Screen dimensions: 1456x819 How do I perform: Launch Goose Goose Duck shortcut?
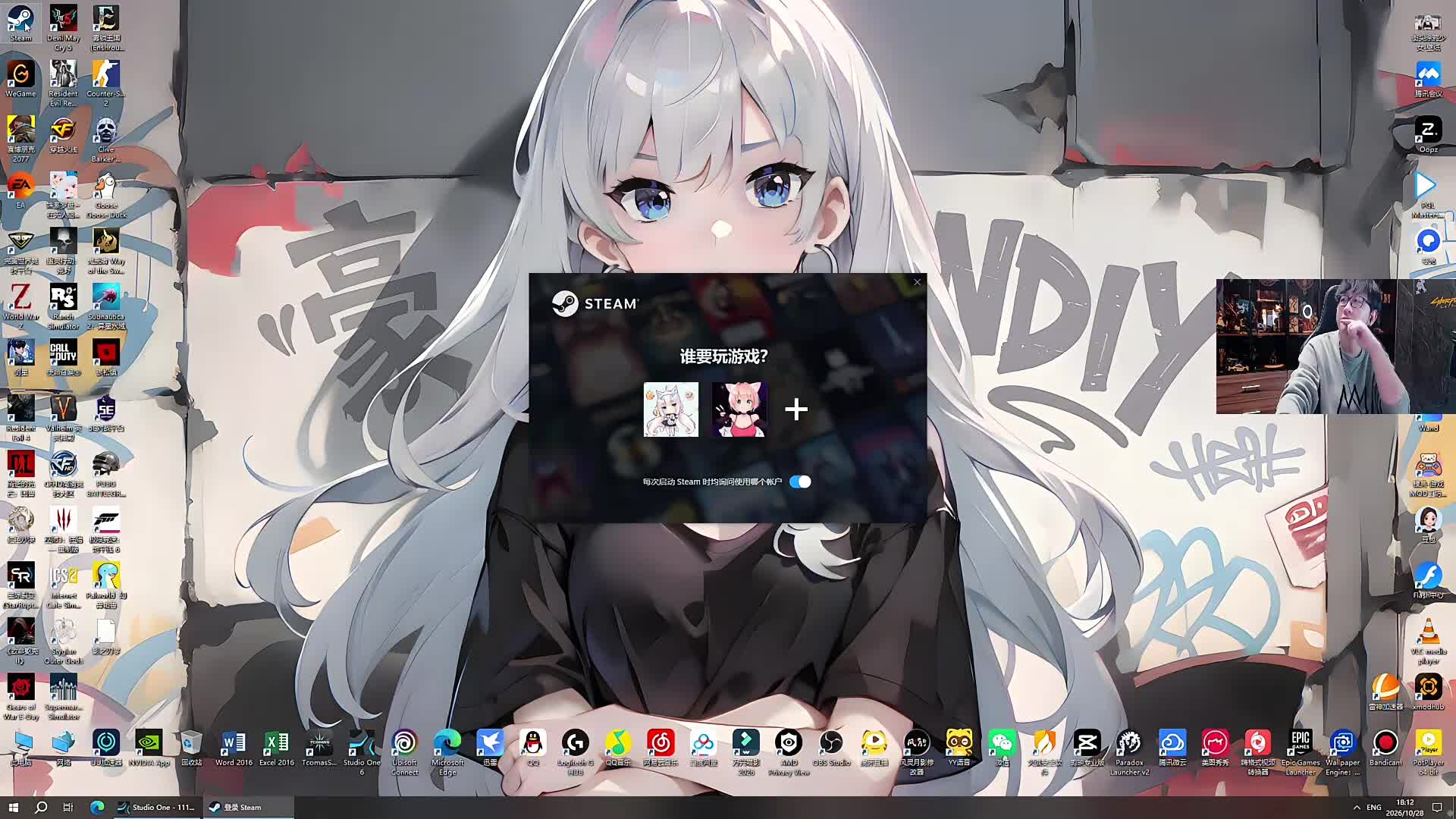pyautogui.click(x=106, y=195)
